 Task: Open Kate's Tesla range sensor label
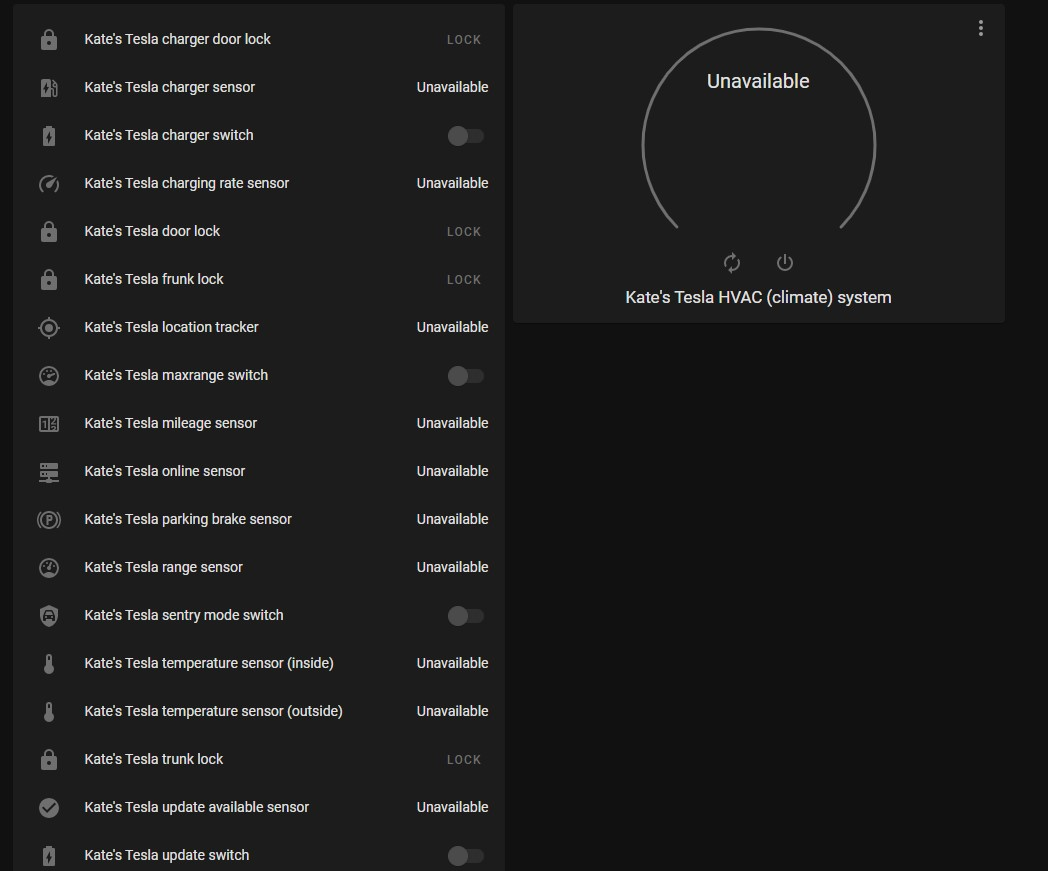(x=163, y=568)
